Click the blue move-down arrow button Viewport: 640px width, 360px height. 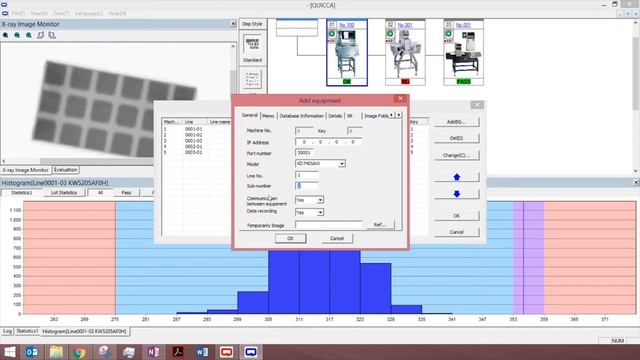(456, 194)
